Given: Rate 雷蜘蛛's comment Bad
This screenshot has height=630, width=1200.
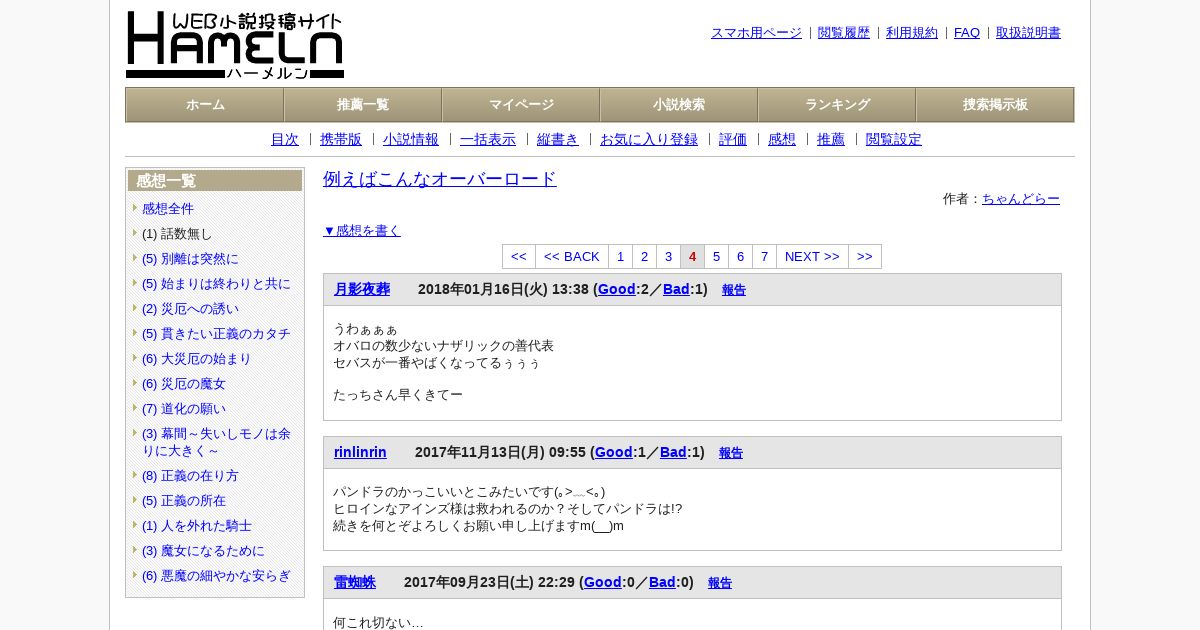Looking at the screenshot, I should (662, 583).
